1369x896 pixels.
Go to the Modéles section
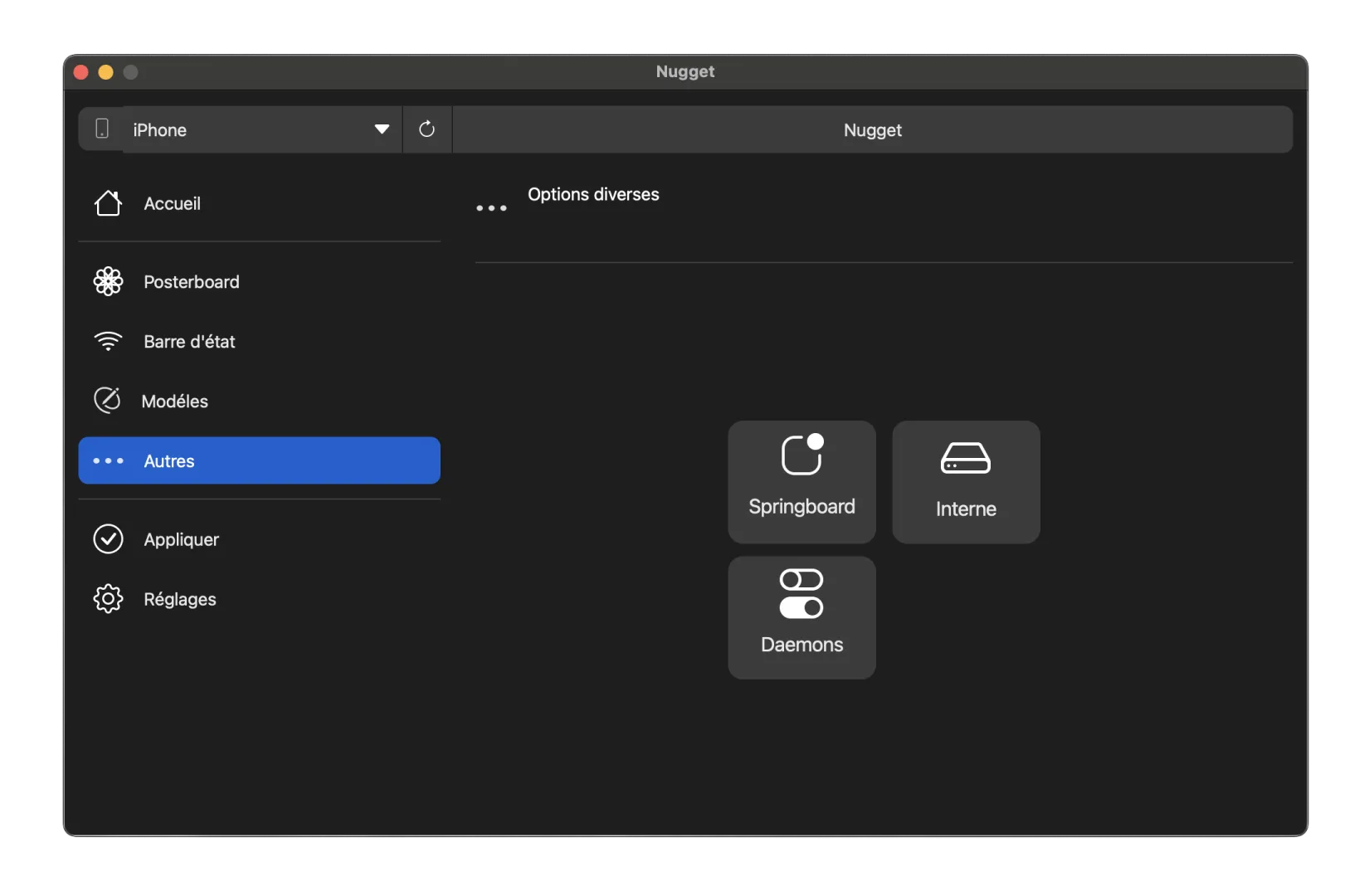coord(259,402)
